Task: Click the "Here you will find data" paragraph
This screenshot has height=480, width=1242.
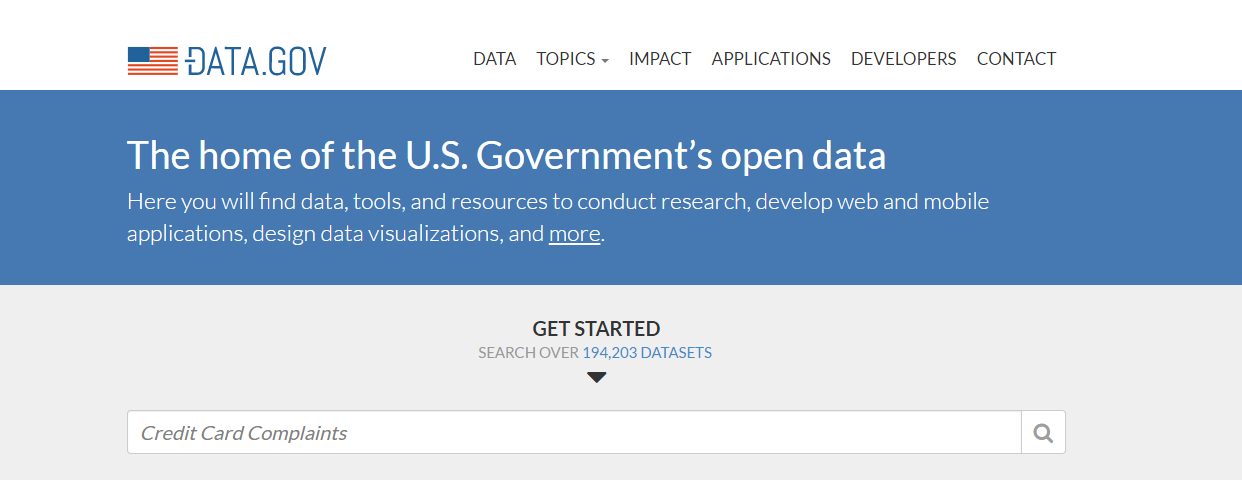Action: (557, 202)
